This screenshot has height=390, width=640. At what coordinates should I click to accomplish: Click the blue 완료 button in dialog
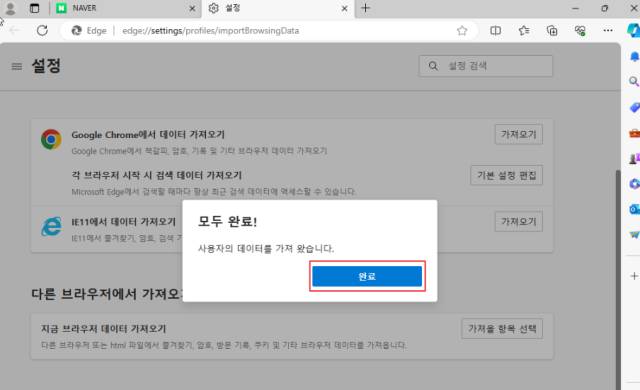coord(367,276)
